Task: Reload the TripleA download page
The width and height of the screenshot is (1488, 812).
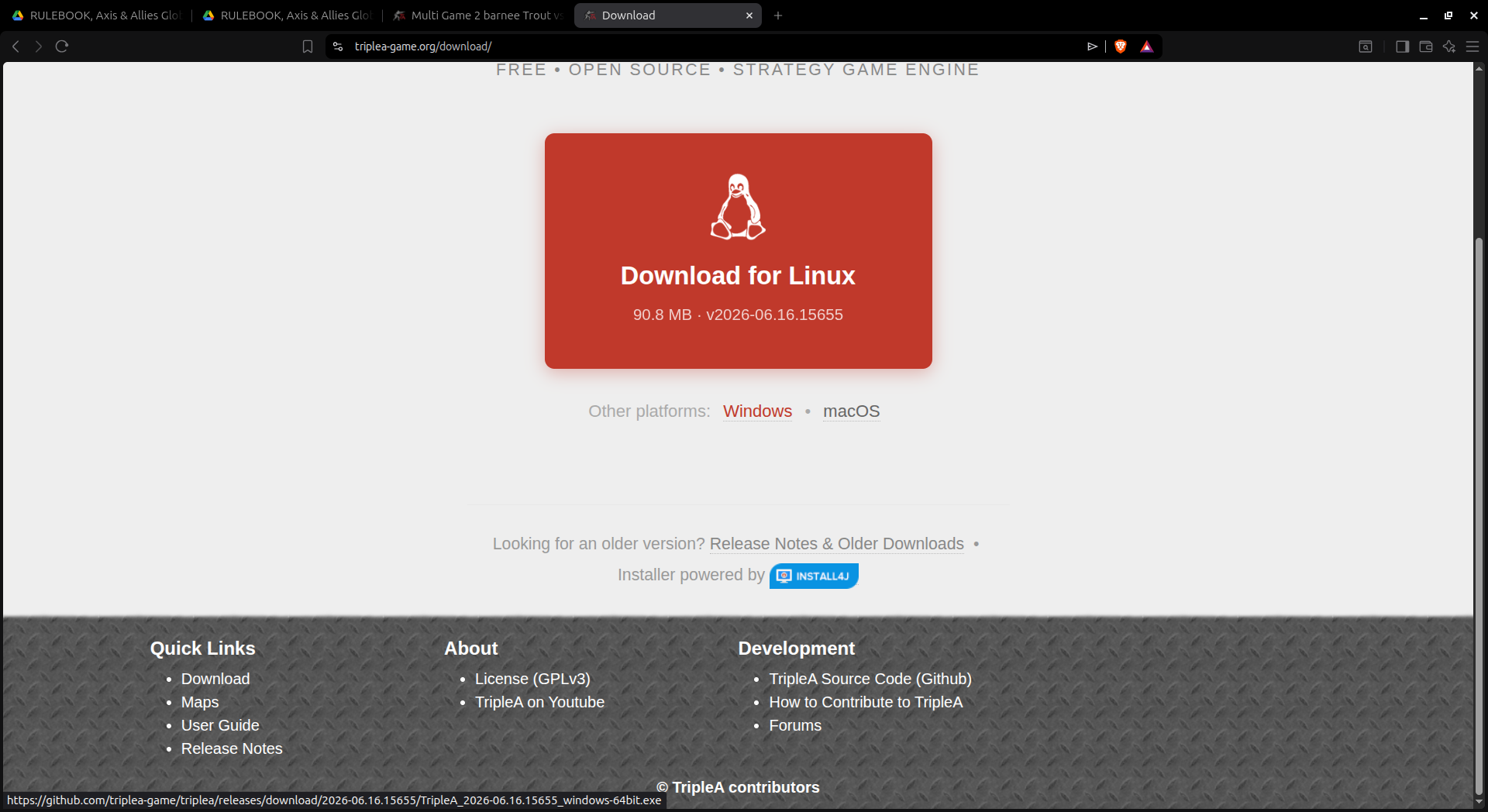Action: coord(62,46)
